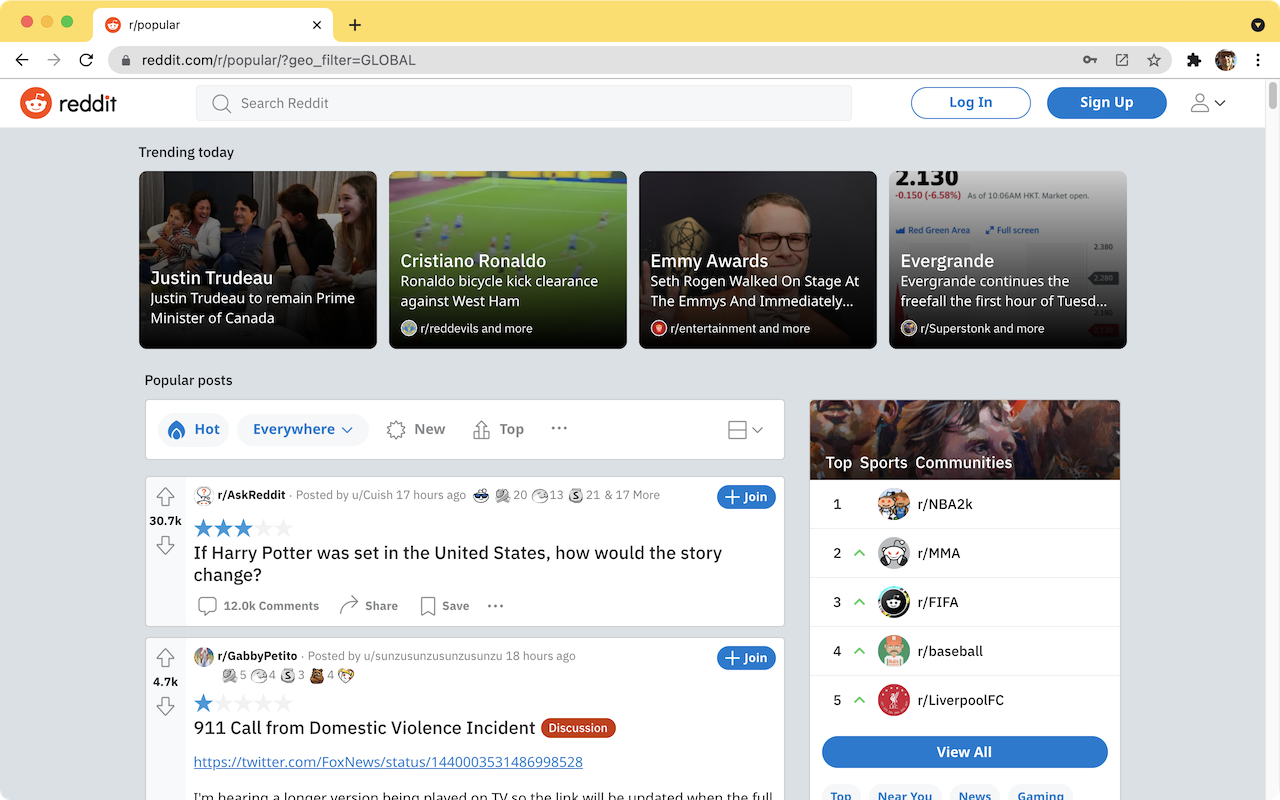Open the Evergrande trending card

pos(1008,260)
